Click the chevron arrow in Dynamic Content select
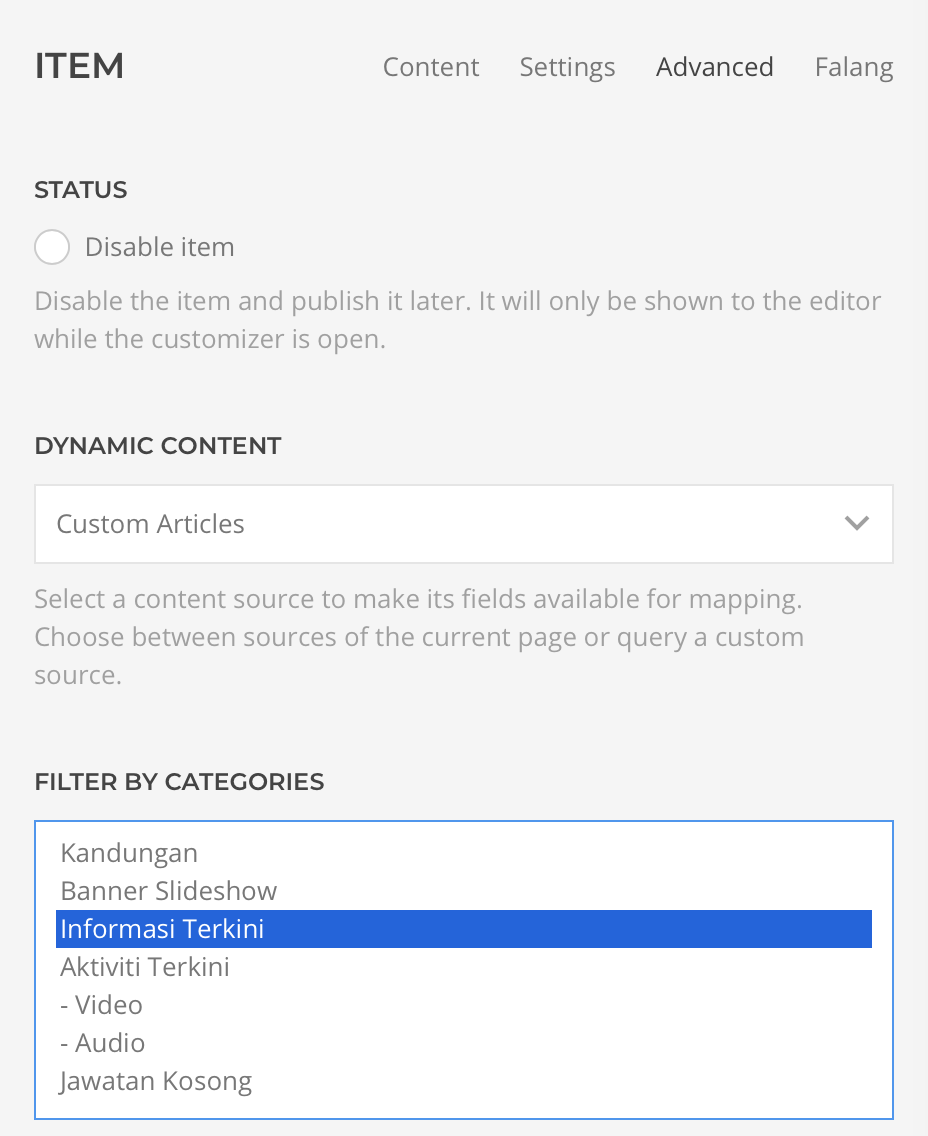The width and height of the screenshot is (928, 1136). [x=856, y=524]
